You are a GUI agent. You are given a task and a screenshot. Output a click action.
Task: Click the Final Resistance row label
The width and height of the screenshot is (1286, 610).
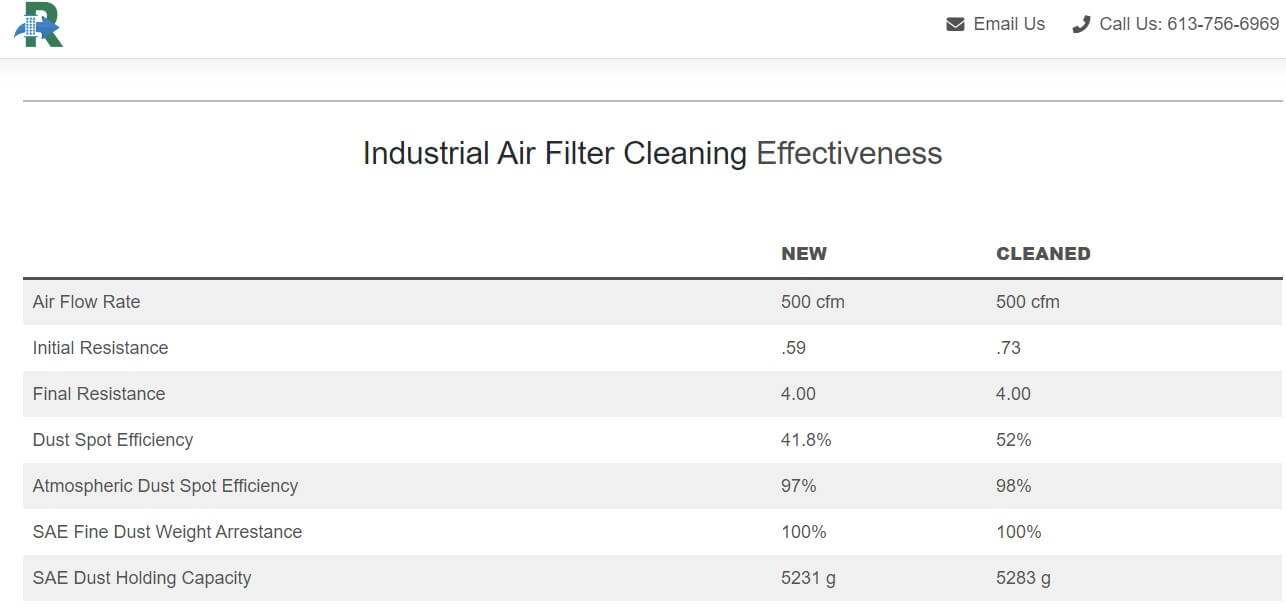[x=98, y=393]
